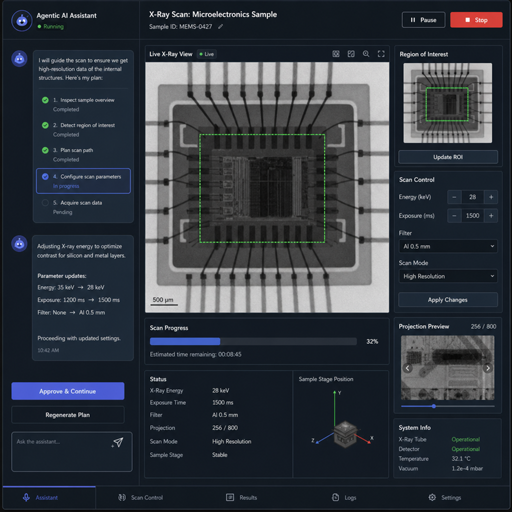Click the Energy value field 28
Image resolution: width=512 pixels, height=512 pixels.
(473, 197)
